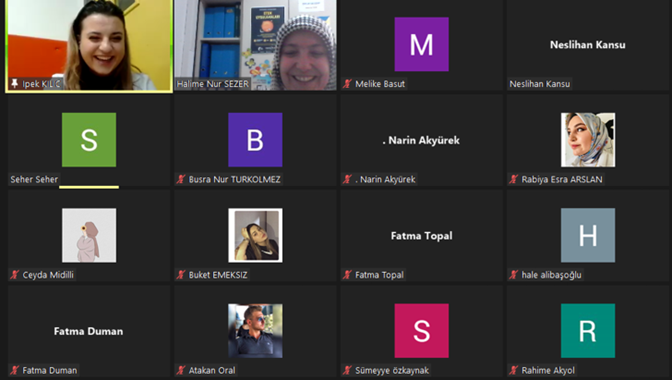This screenshot has height=380, width=672.
Task: Click muted microphone icon beside Fatma Topal label
Action: point(347,275)
